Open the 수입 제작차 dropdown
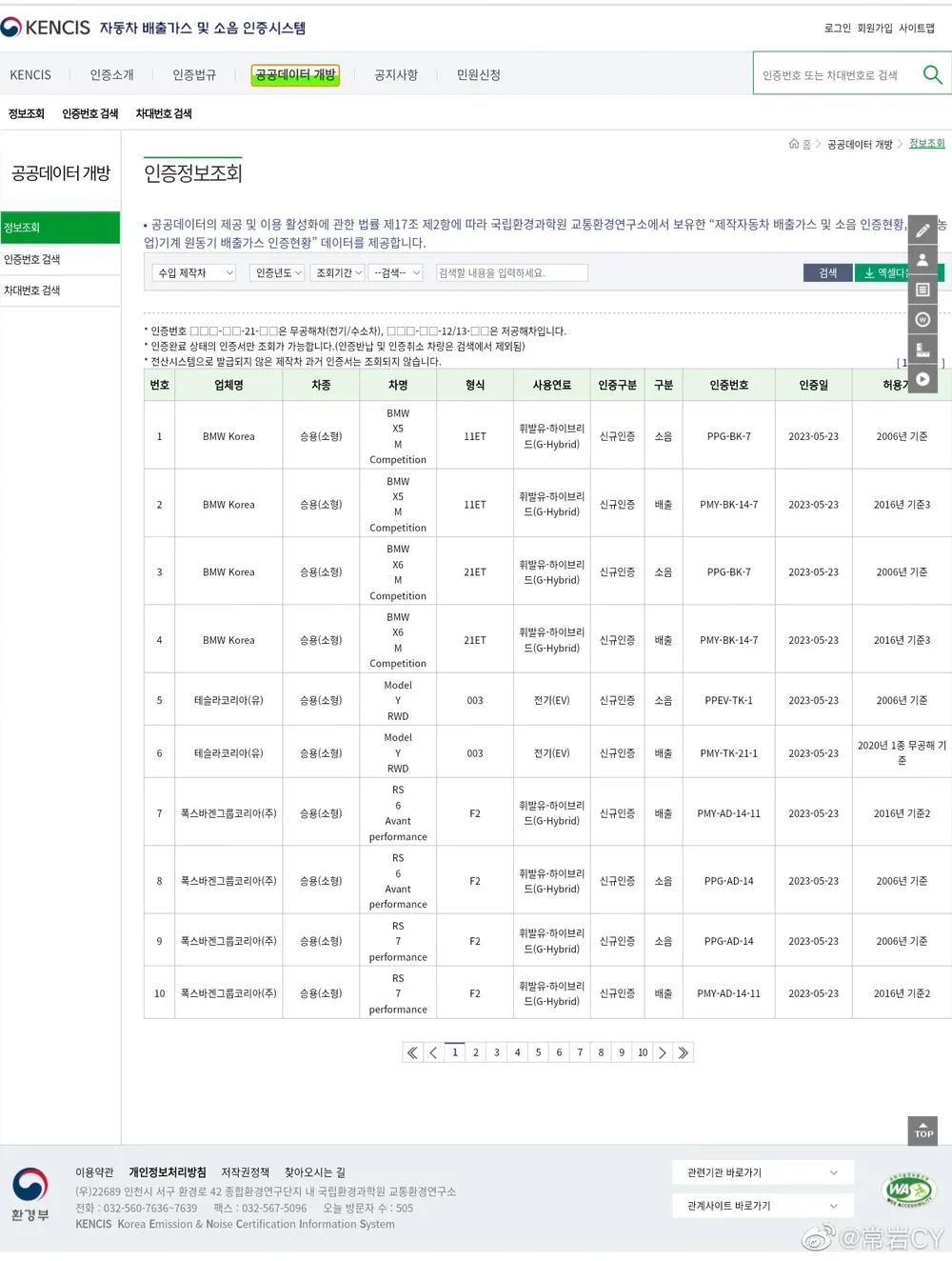 [194, 273]
